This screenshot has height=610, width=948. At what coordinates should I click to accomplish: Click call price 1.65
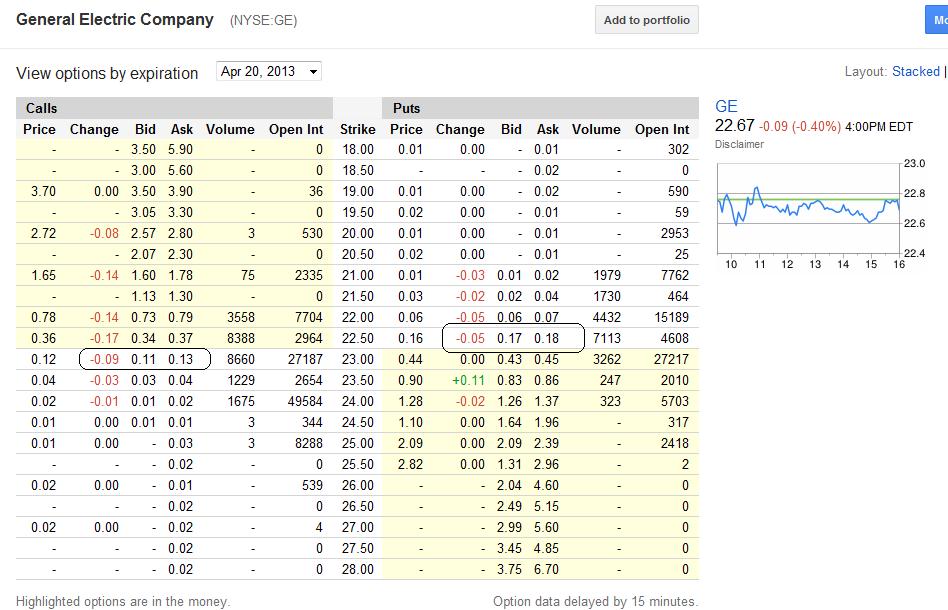pyautogui.click(x=43, y=276)
